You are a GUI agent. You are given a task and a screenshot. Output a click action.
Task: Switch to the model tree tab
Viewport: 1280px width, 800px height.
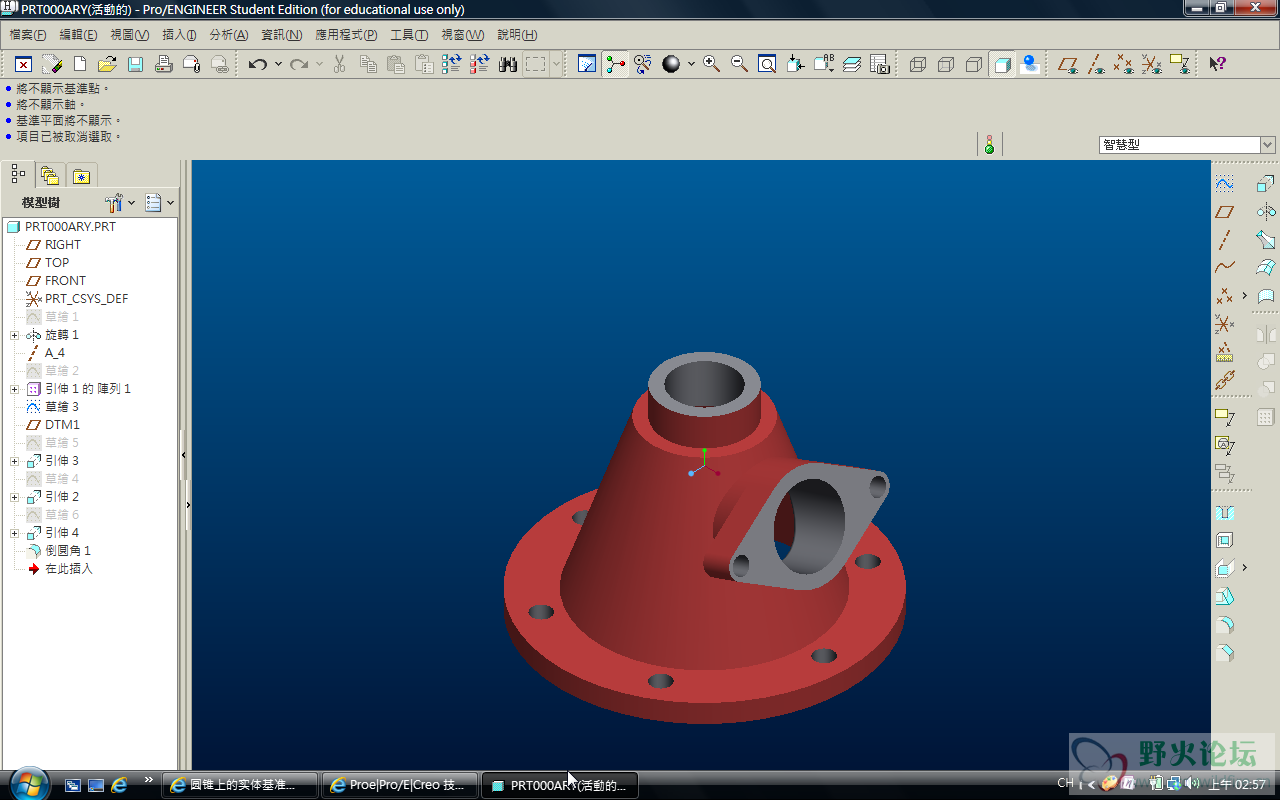18,174
